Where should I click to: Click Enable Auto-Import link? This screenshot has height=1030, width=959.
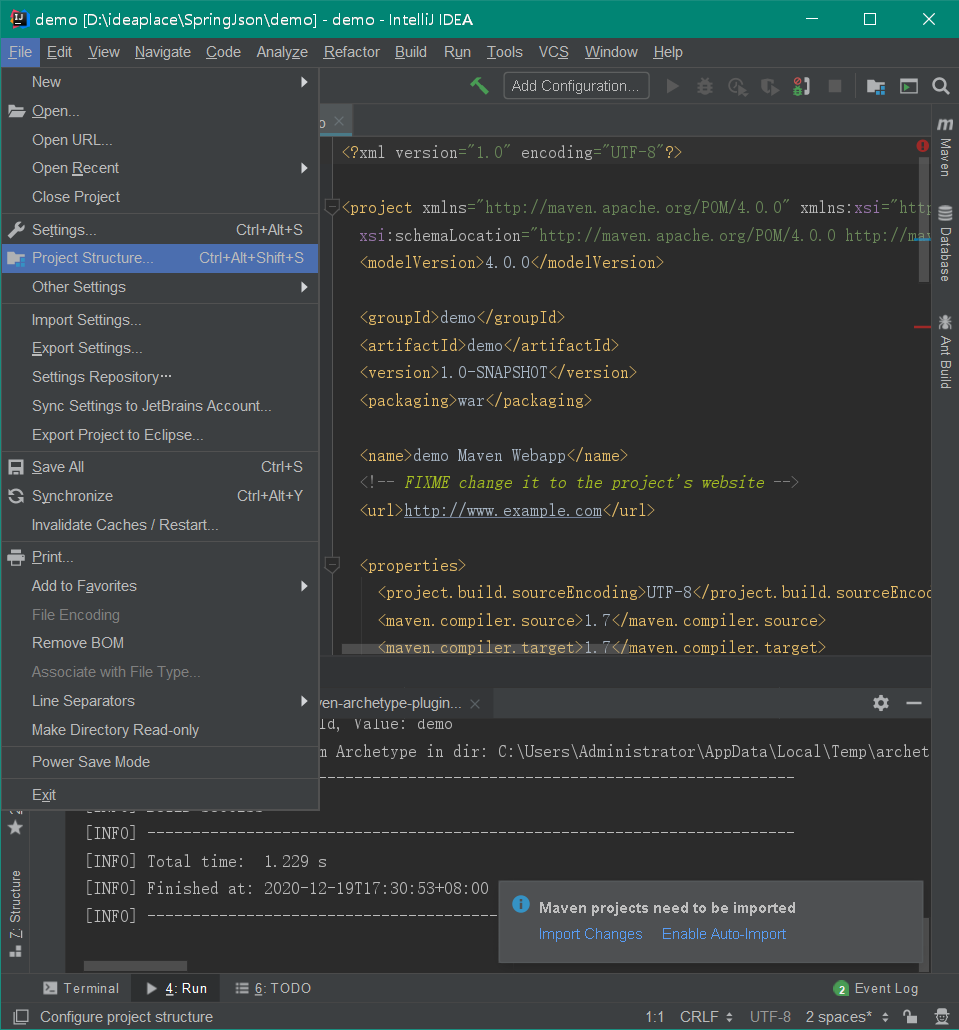[724, 933]
